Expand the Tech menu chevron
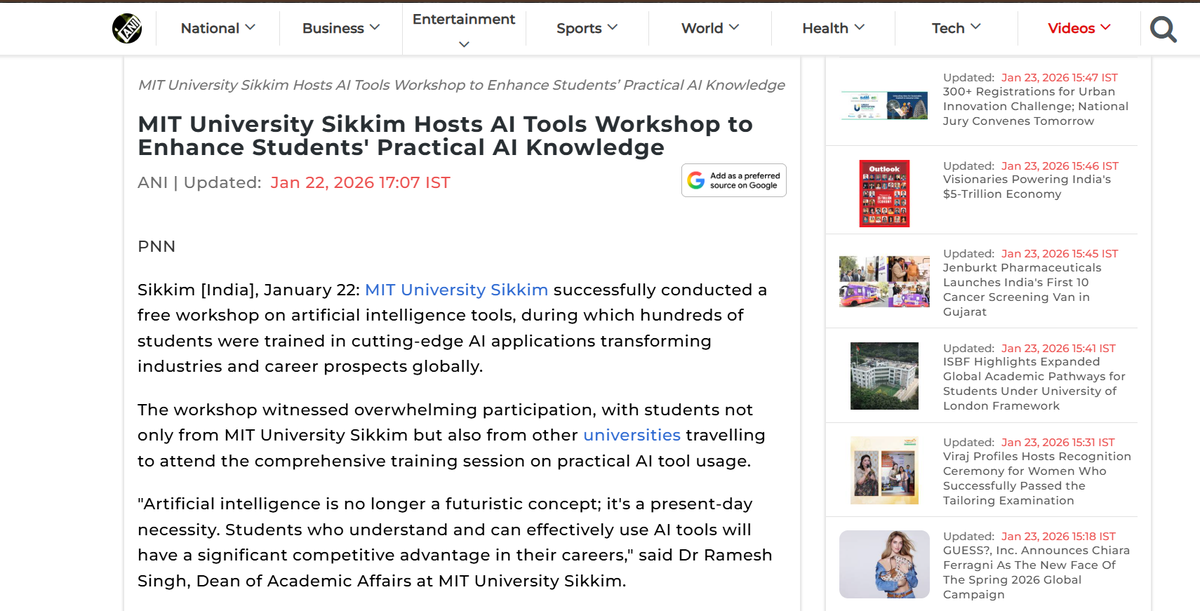The width and height of the screenshot is (1200, 611). (975, 27)
